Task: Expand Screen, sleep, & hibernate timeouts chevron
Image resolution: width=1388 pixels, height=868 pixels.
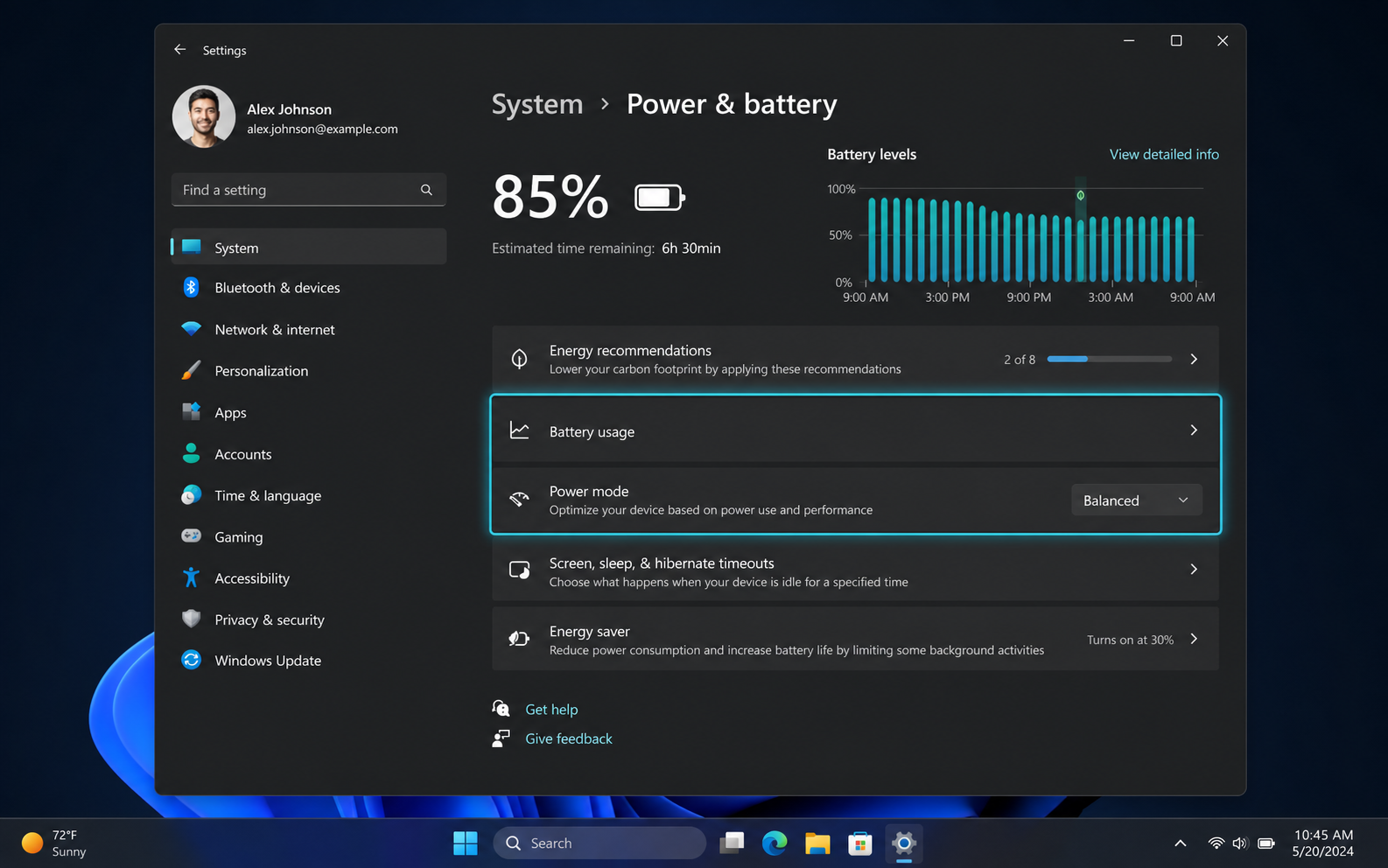Action: point(1194,569)
